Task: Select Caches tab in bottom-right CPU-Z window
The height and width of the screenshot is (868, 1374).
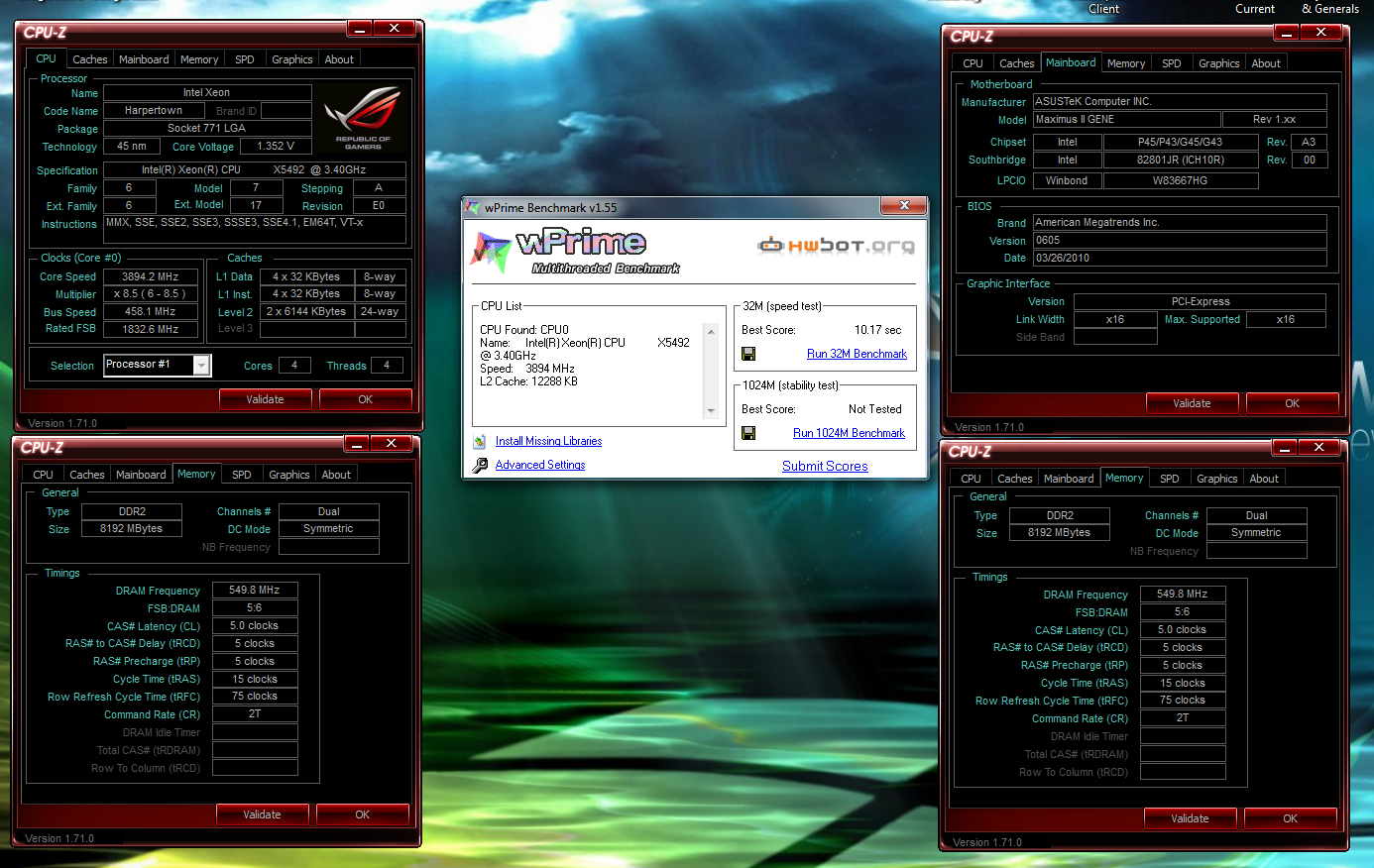Action: 1015,479
